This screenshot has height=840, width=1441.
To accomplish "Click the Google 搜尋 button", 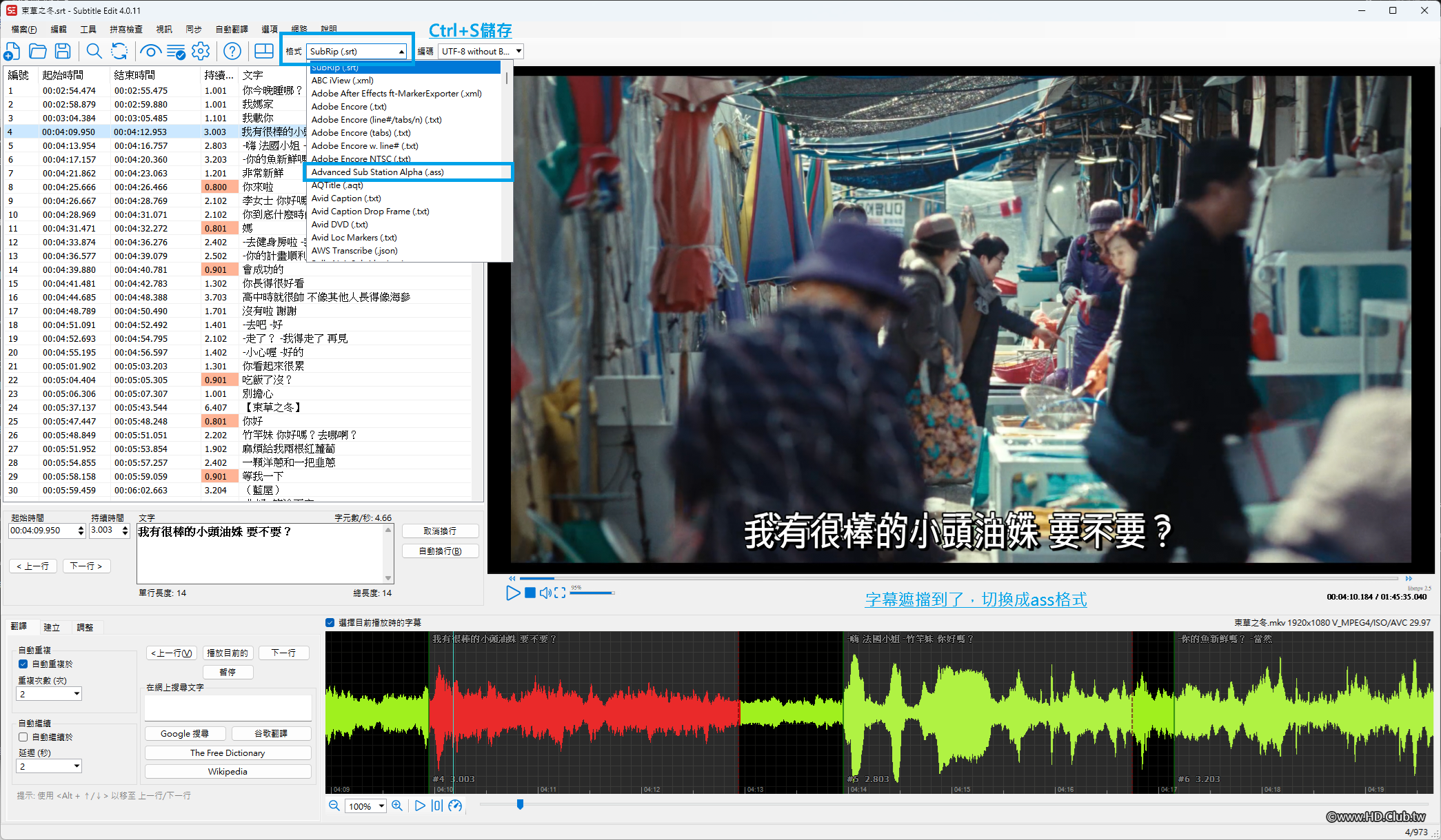I will pyautogui.click(x=184, y=734).
